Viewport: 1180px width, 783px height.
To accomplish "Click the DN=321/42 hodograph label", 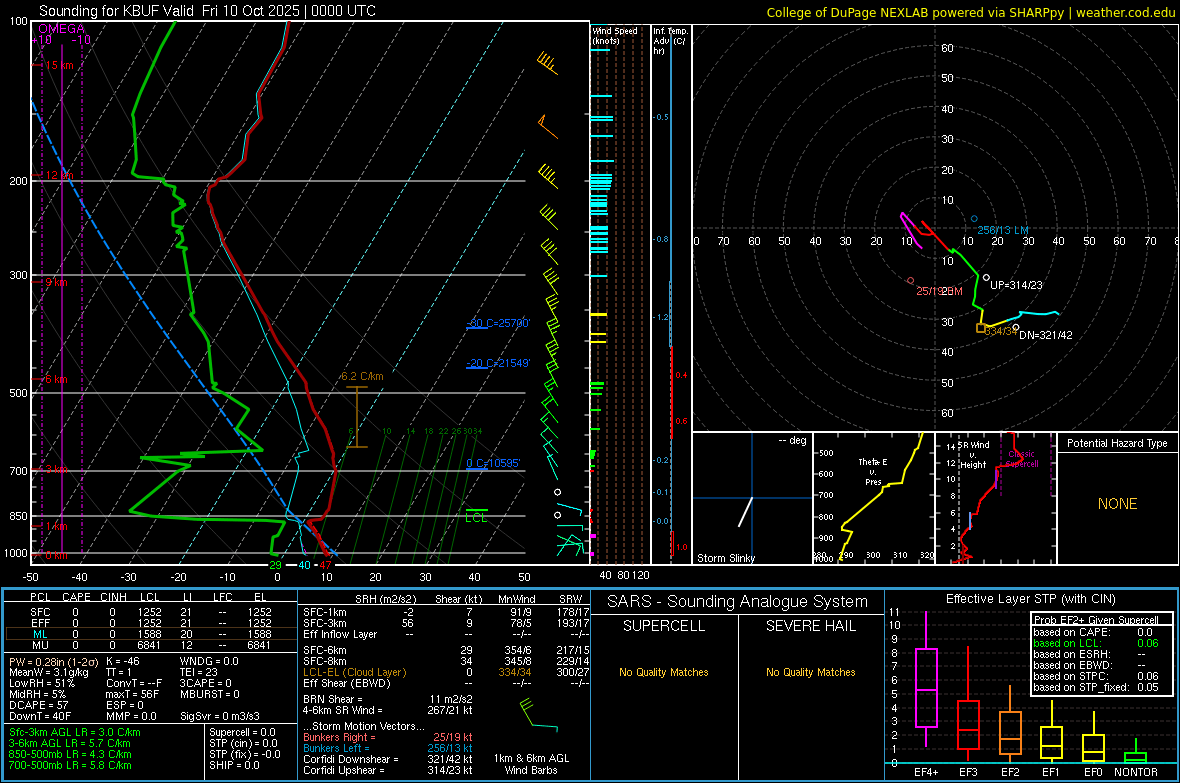I will pyautogui.click(x=1046, y=335).
